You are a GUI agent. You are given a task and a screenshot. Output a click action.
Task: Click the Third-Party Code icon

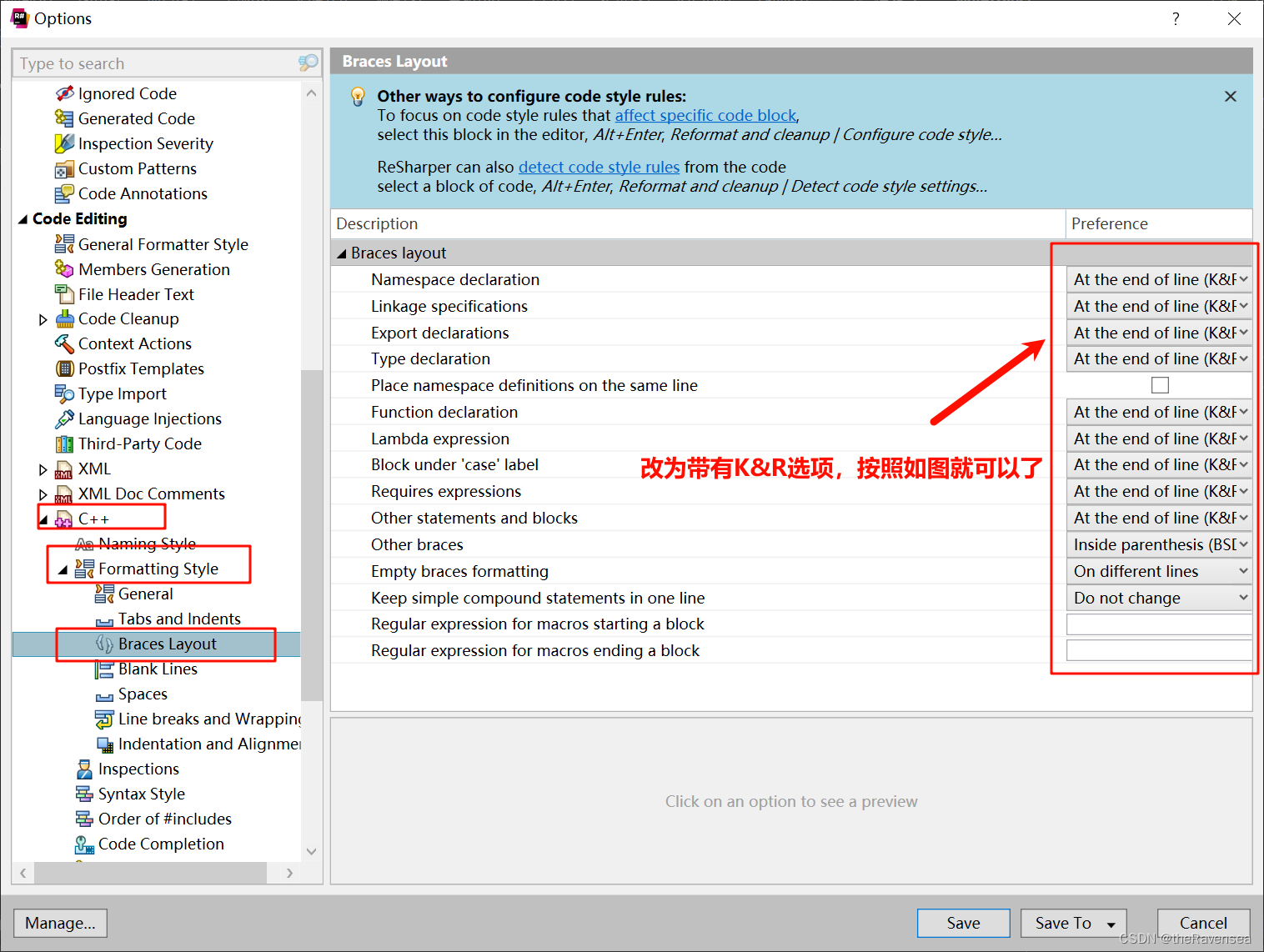[64, 443]
